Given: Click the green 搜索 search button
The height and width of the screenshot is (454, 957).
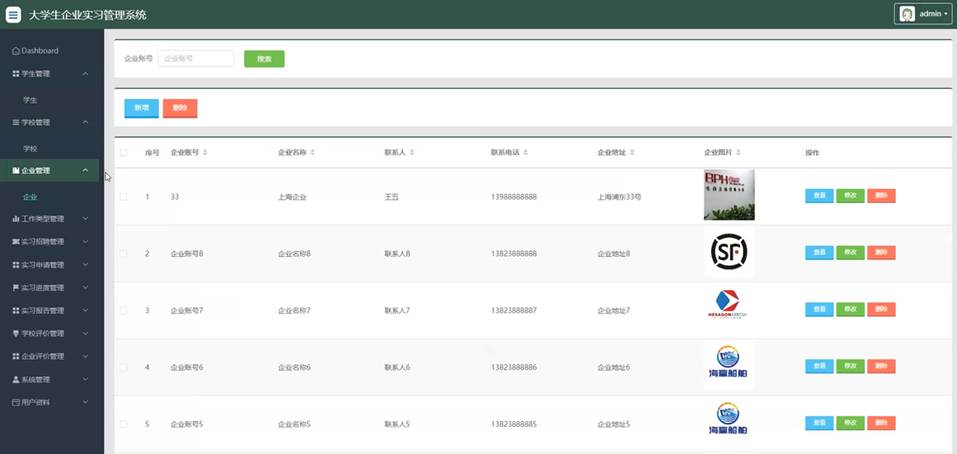Looking at the screenshot, I should tap(264, 59).
